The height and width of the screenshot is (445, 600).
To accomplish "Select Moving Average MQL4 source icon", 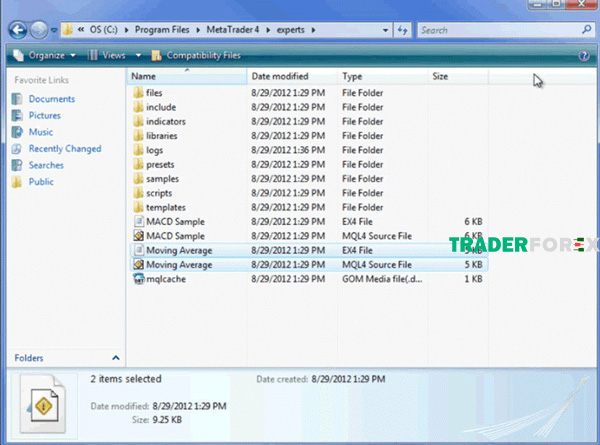I will click(138, 264).
